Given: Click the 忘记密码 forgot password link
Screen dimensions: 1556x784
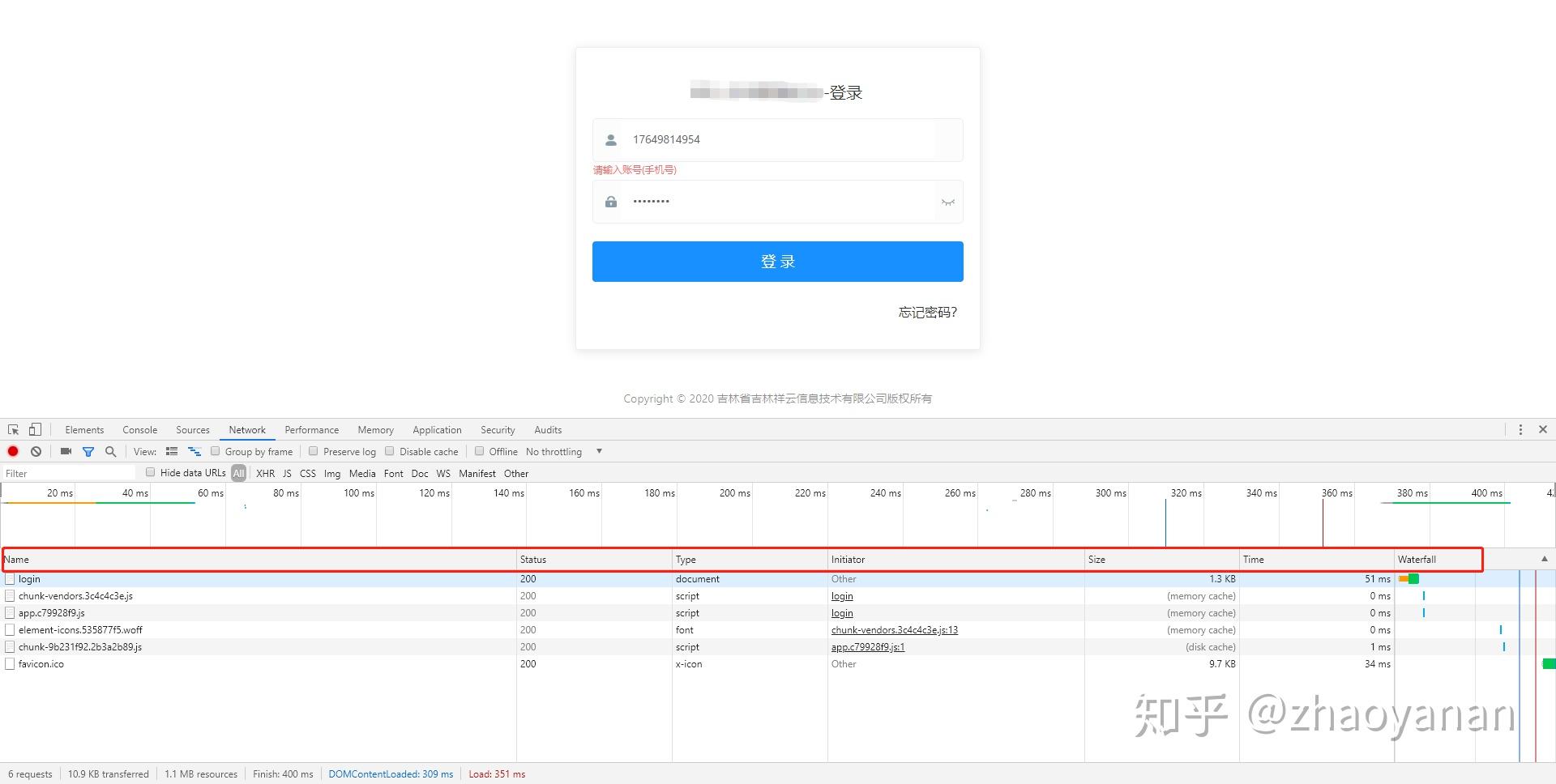Looking at the screenshot, I should coord(926,313).
